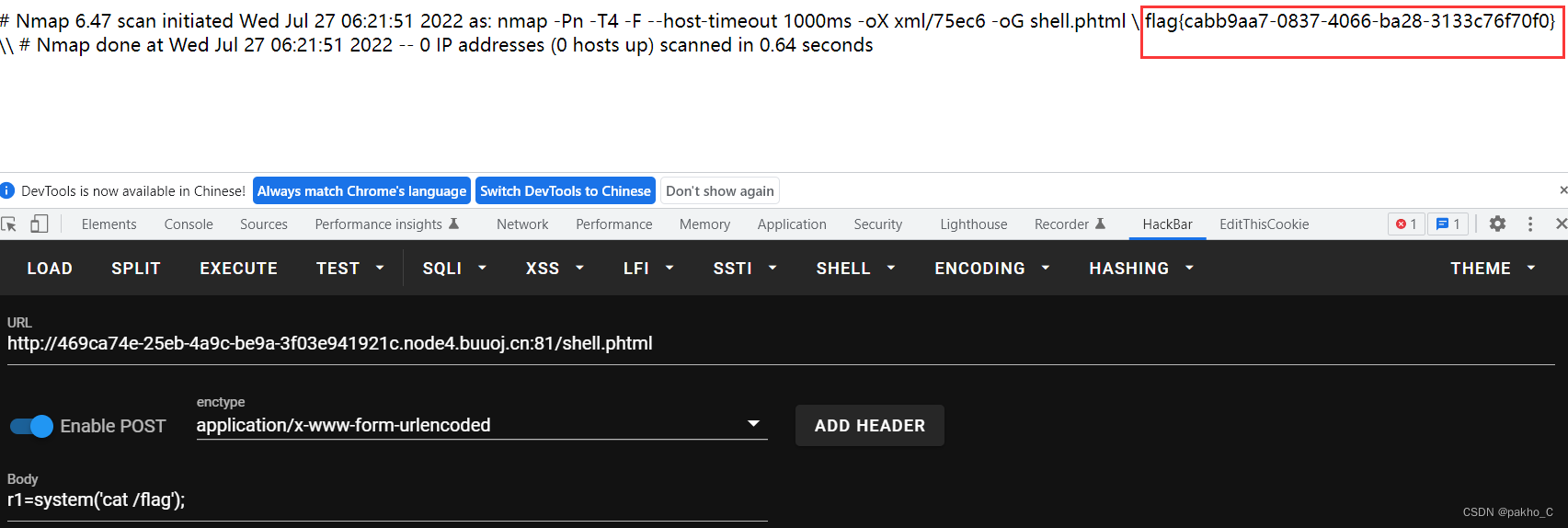1568x528 pixels.
Task: Open the DevTools three-dot menu
Action: (x=1530, y=224)
